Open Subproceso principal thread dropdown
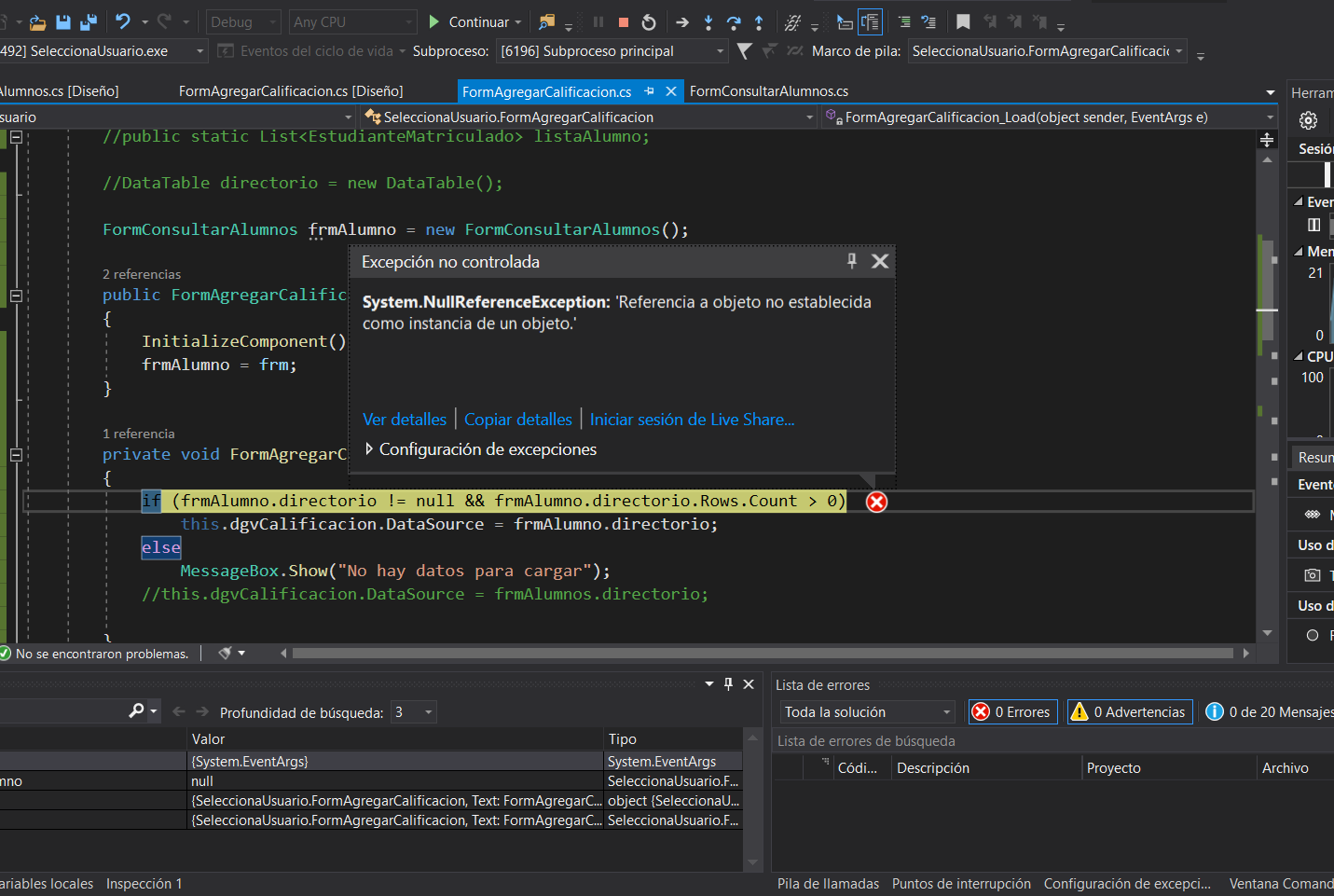The height and width of the screenshot is (896, 1334). (612, 51)
